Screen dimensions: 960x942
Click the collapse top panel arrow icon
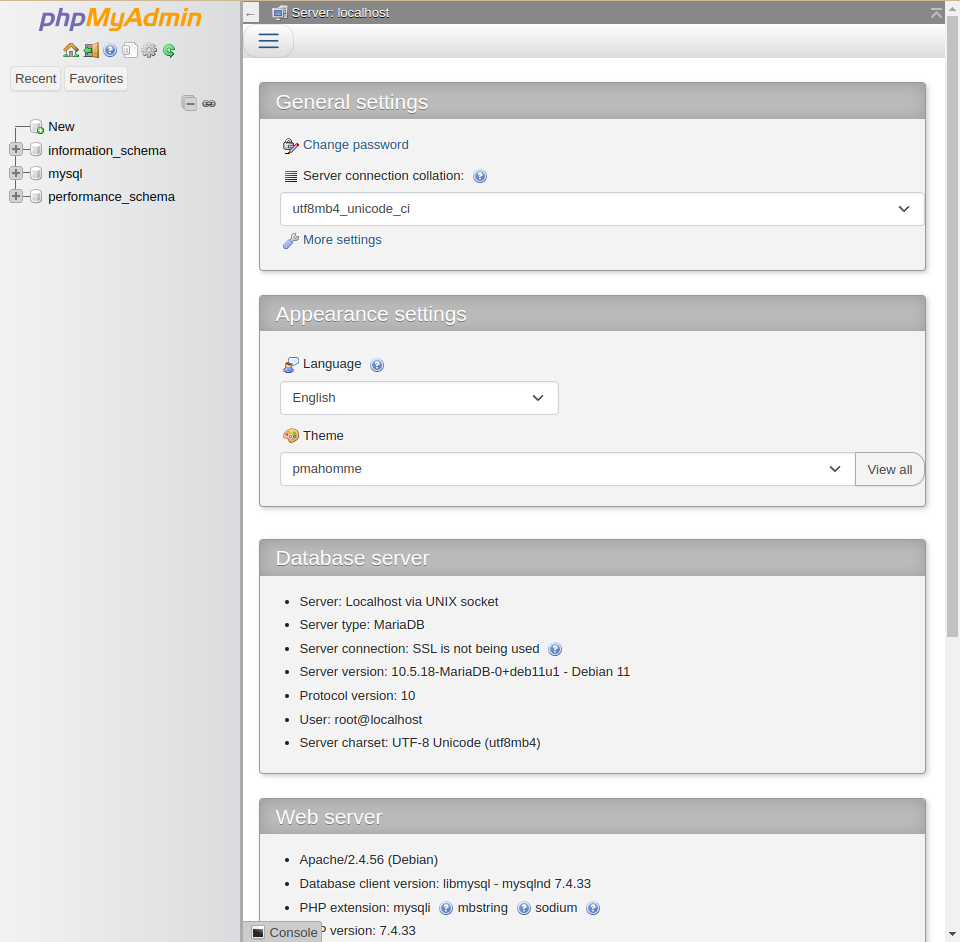click(x=936, y=13)
